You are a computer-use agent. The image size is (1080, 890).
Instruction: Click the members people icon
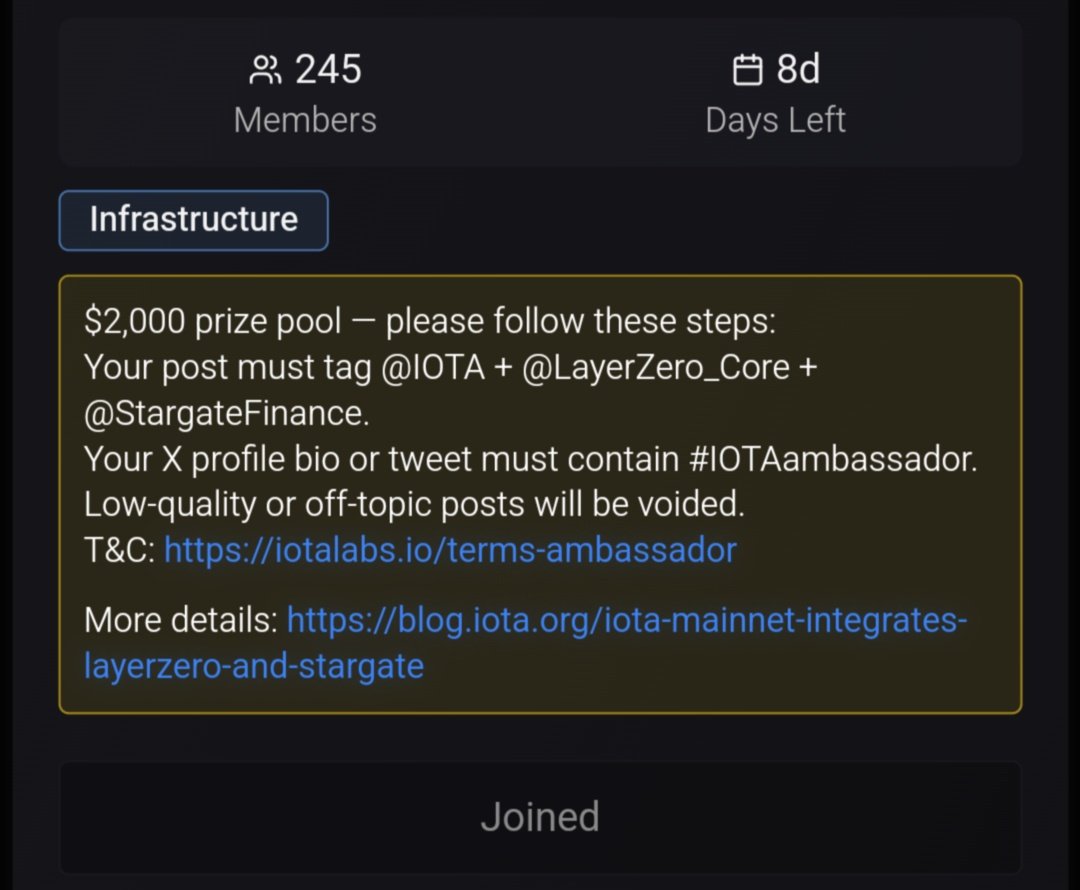[266, 70]
